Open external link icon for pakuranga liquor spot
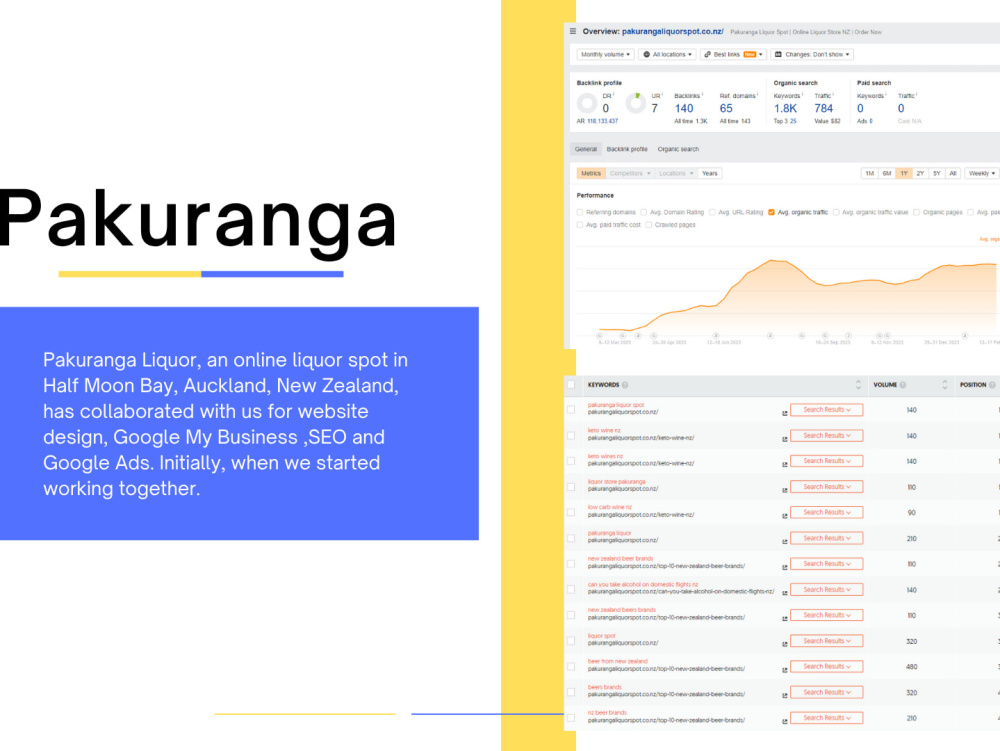Viewport: 1000px width, 751px height. click(x=784, y=413)
